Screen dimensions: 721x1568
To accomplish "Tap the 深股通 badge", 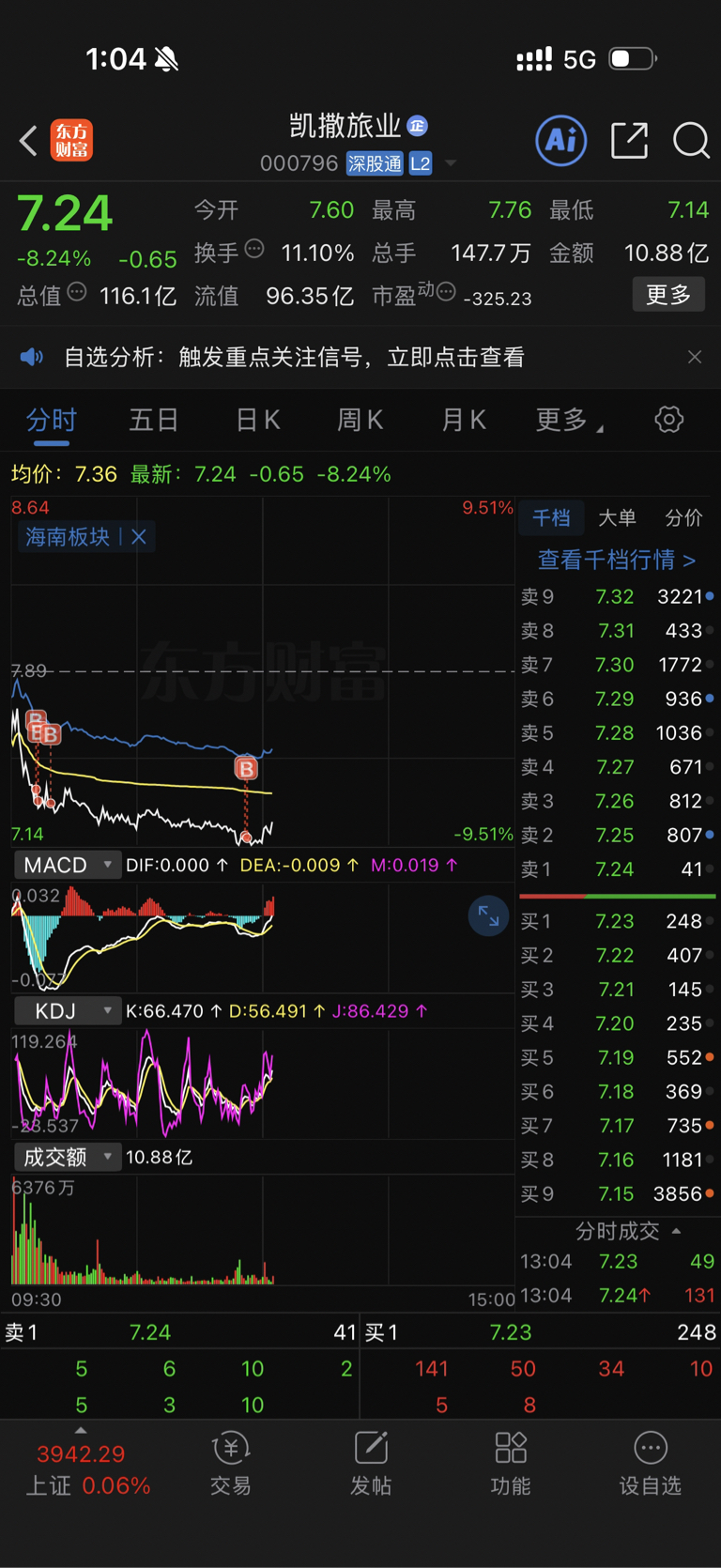I will coord(375,163).
